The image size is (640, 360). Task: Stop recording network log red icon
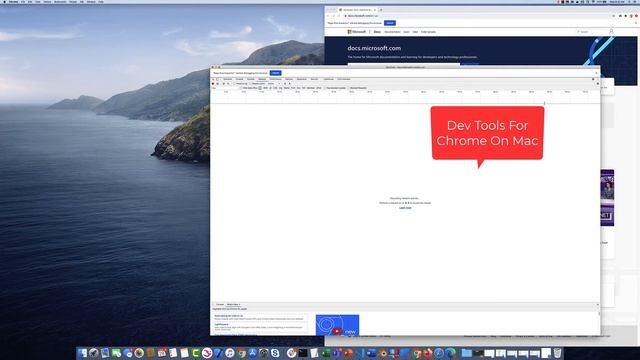click(x=213, y=84)
